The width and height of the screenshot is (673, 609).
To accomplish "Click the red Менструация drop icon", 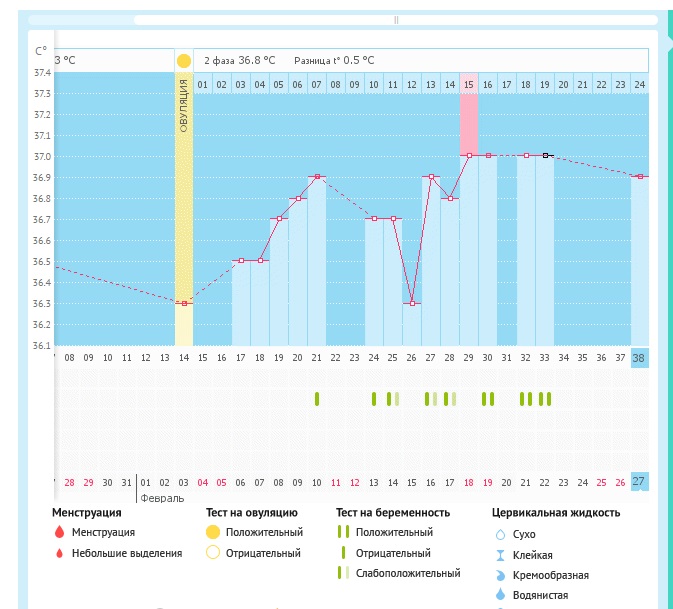I will [x=59, y=533].
